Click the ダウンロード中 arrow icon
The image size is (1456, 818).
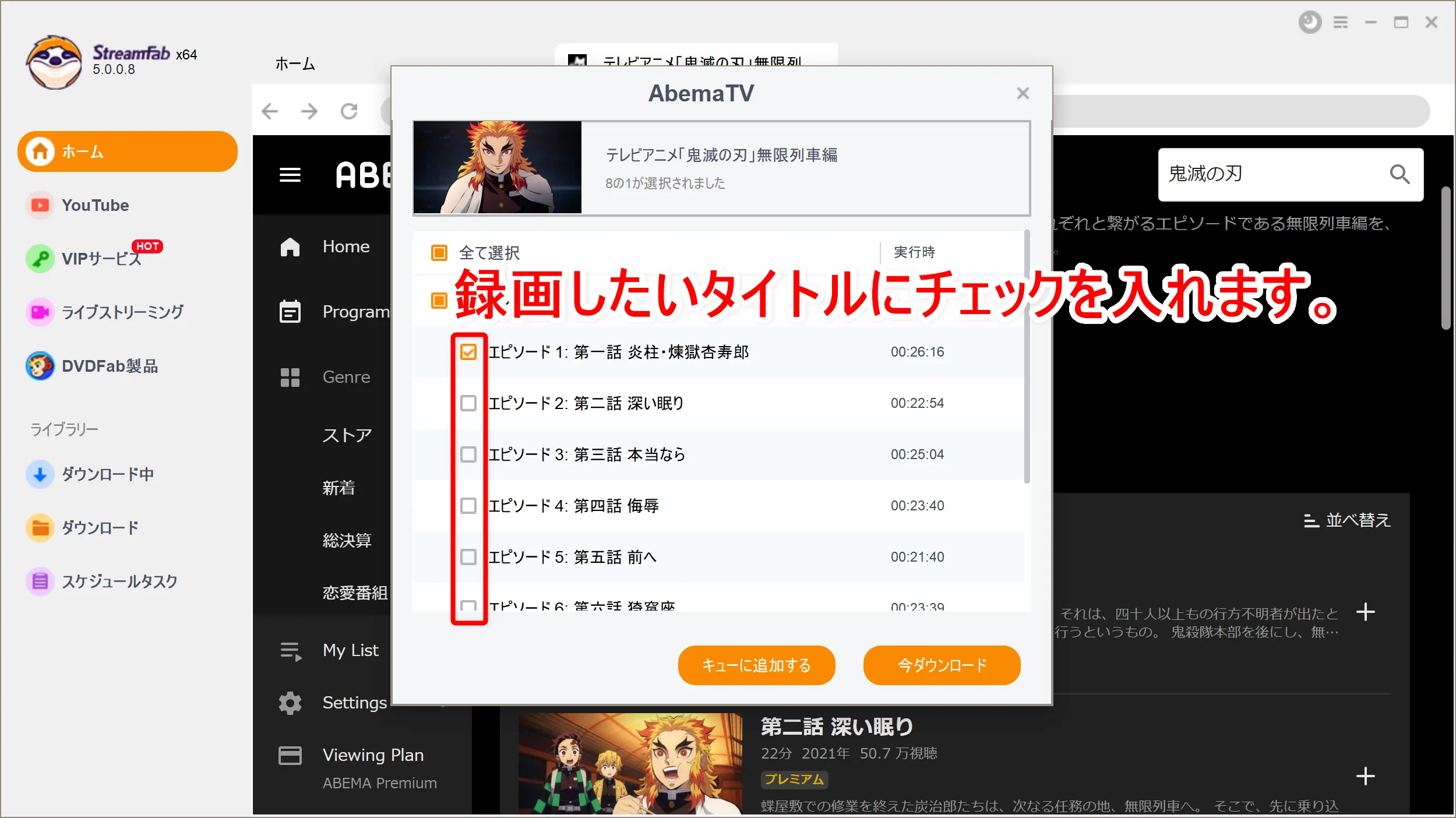point(40,474)
